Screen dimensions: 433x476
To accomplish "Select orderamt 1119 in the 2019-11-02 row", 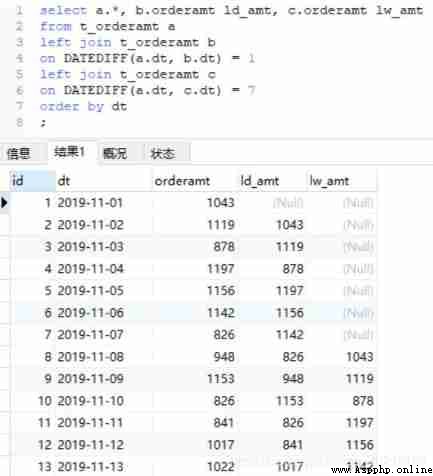I will tap(221, 225).
